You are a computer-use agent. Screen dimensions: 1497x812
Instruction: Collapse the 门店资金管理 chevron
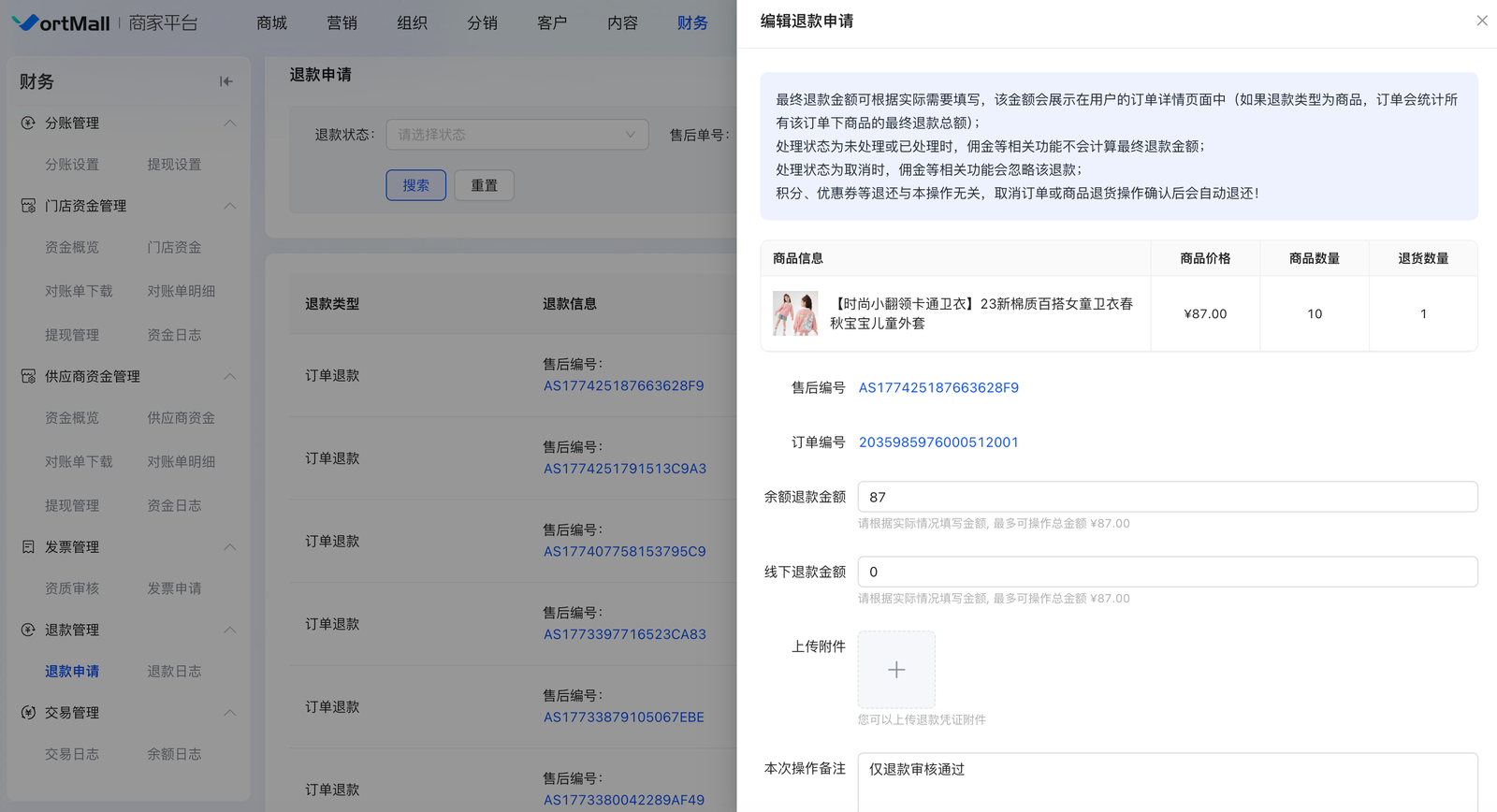click(x=229, y=206)
